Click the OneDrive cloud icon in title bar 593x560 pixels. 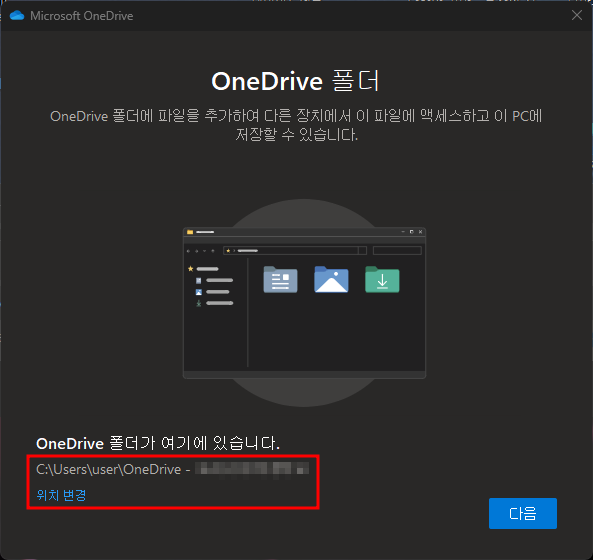tap(17, 16)
